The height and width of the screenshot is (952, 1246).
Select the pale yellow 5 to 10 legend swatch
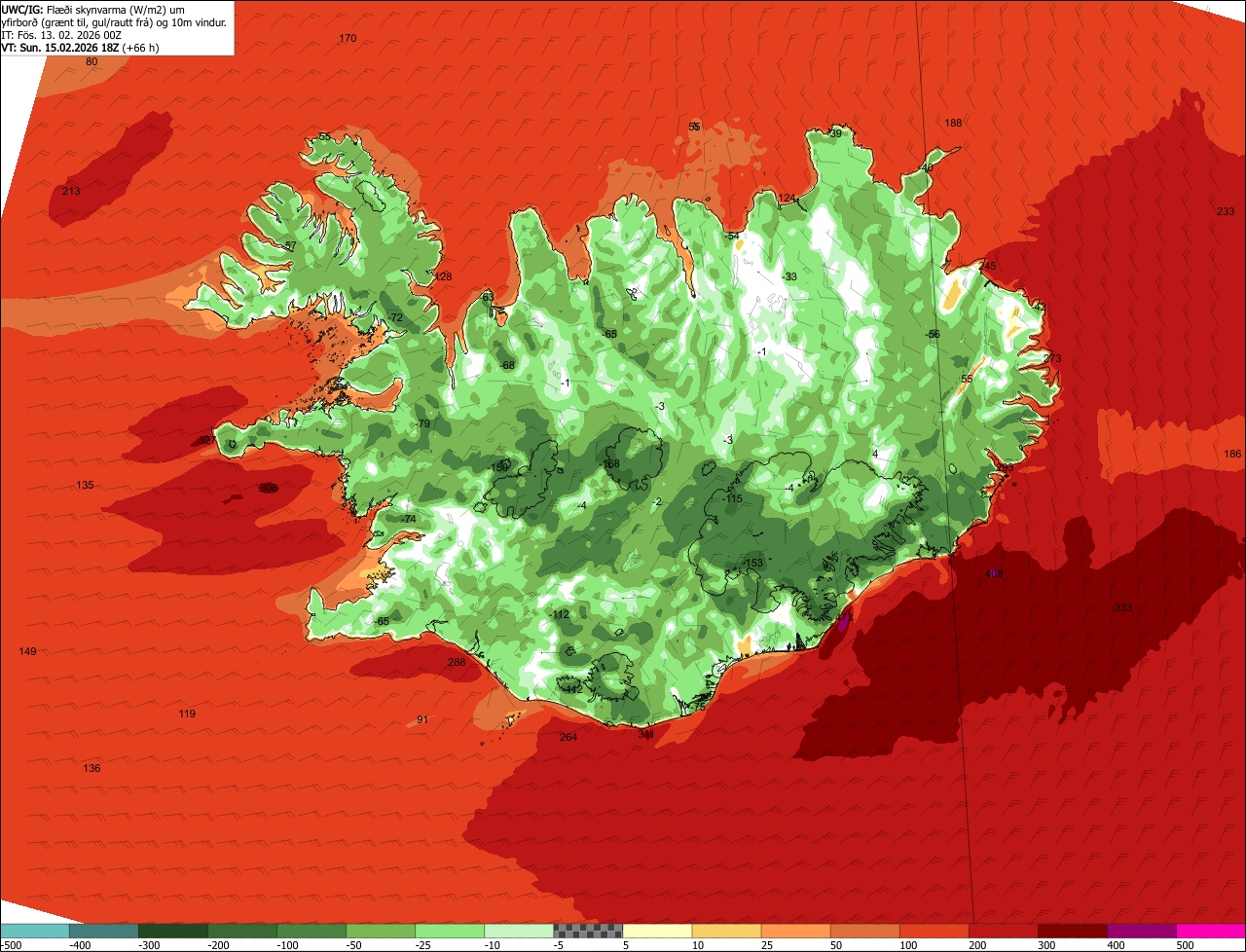click(657, 930)
